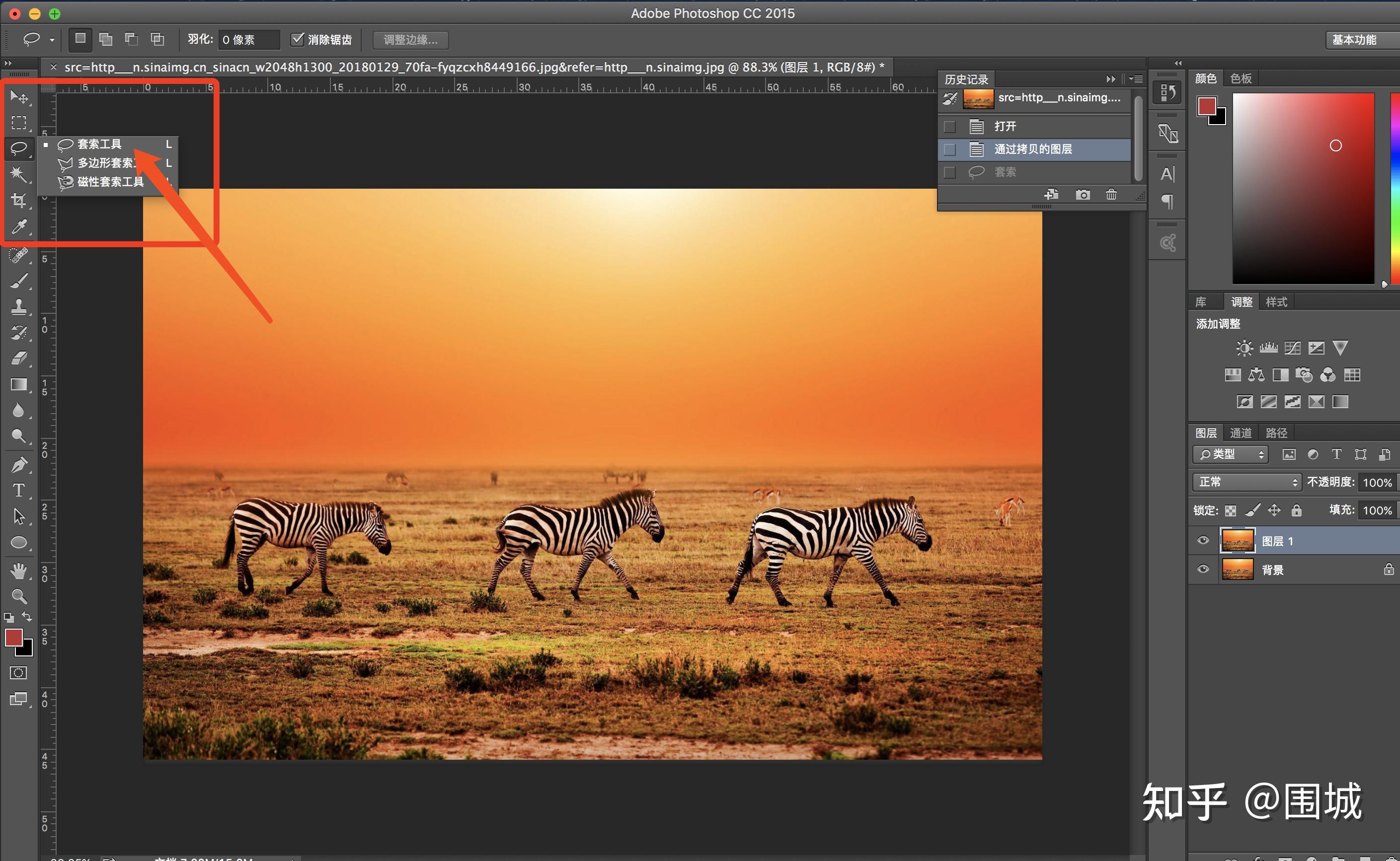Toggle visibility of the 背景 layer
1400x861 pixels.
click(x=1203, y=570)
